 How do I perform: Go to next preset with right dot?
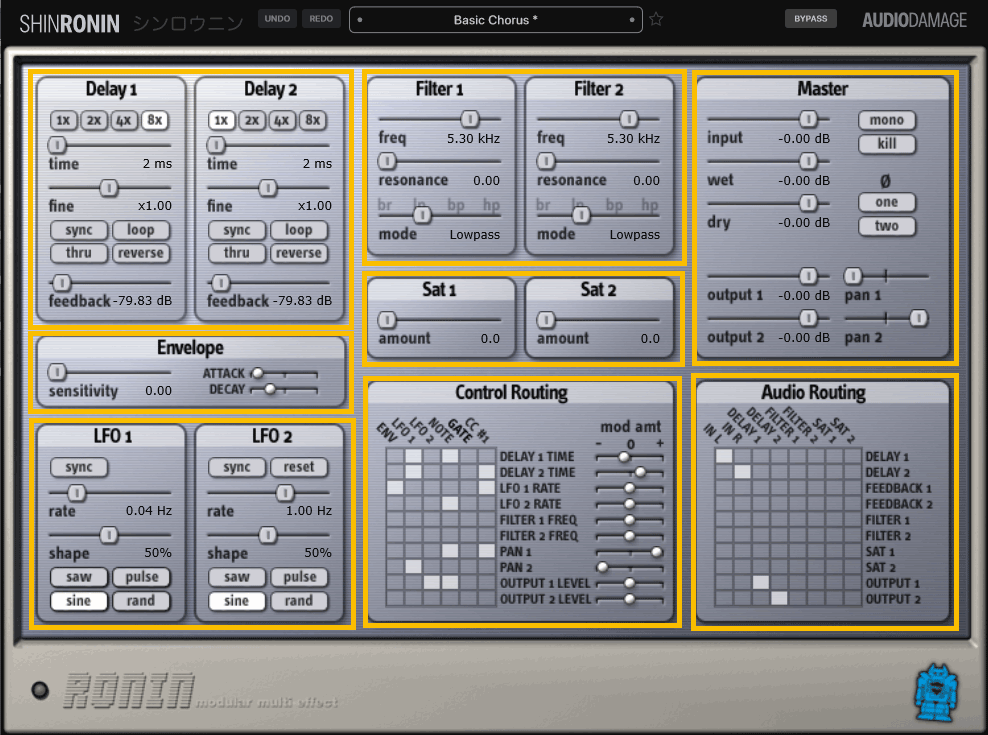[631, 20]
